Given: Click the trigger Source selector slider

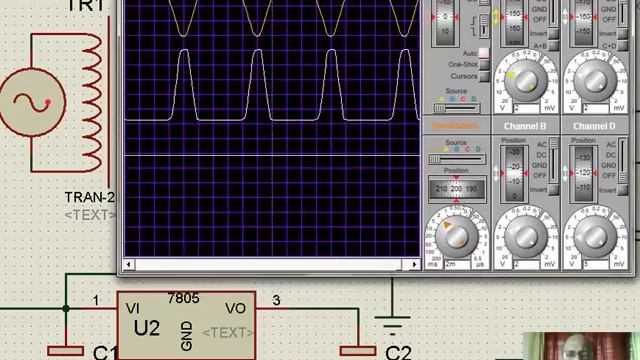Looking at the screenshot, I should [x=456, y=108].
